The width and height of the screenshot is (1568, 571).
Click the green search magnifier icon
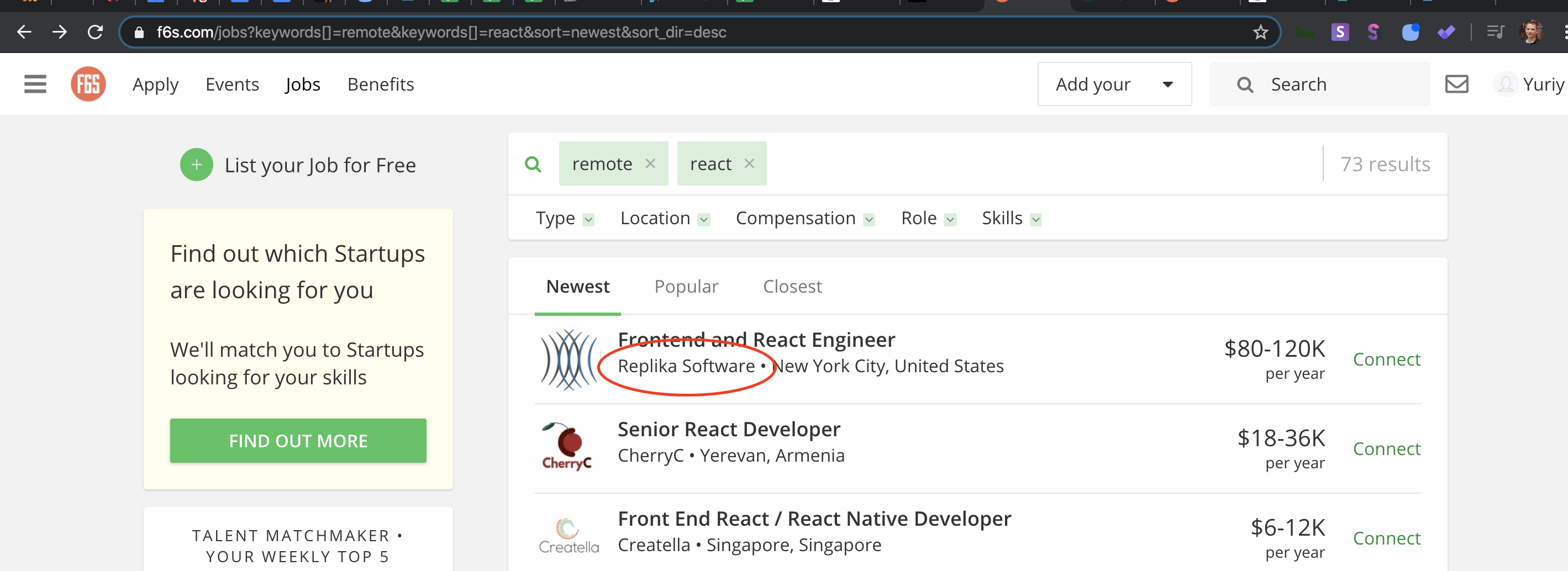click(x=533, y=164)
